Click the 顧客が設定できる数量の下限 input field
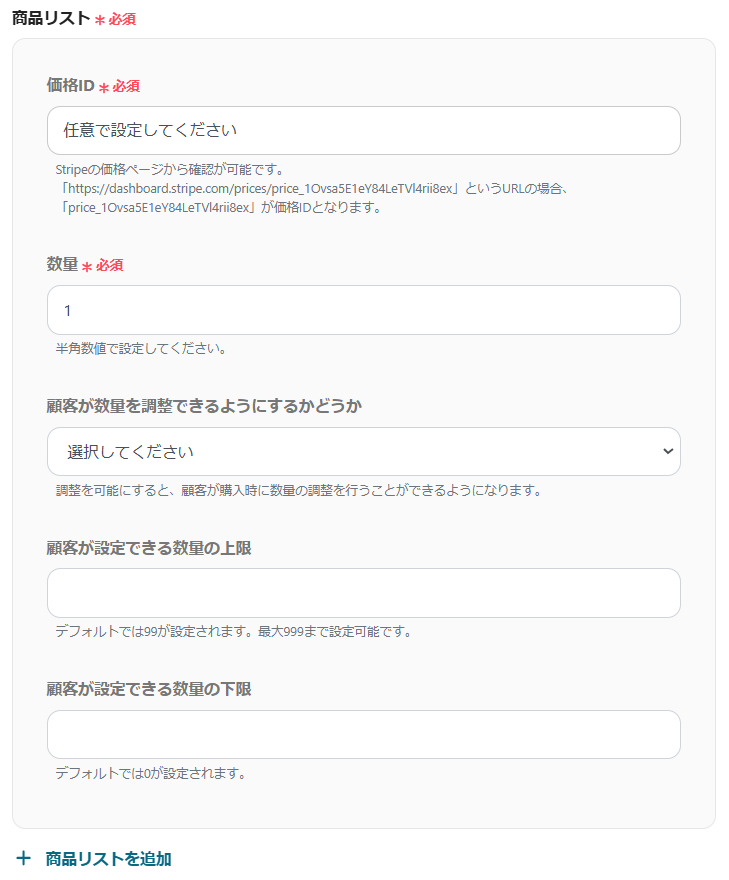Image resolution: width=729 pixels, height=880 pixels. tap(363, 735)
